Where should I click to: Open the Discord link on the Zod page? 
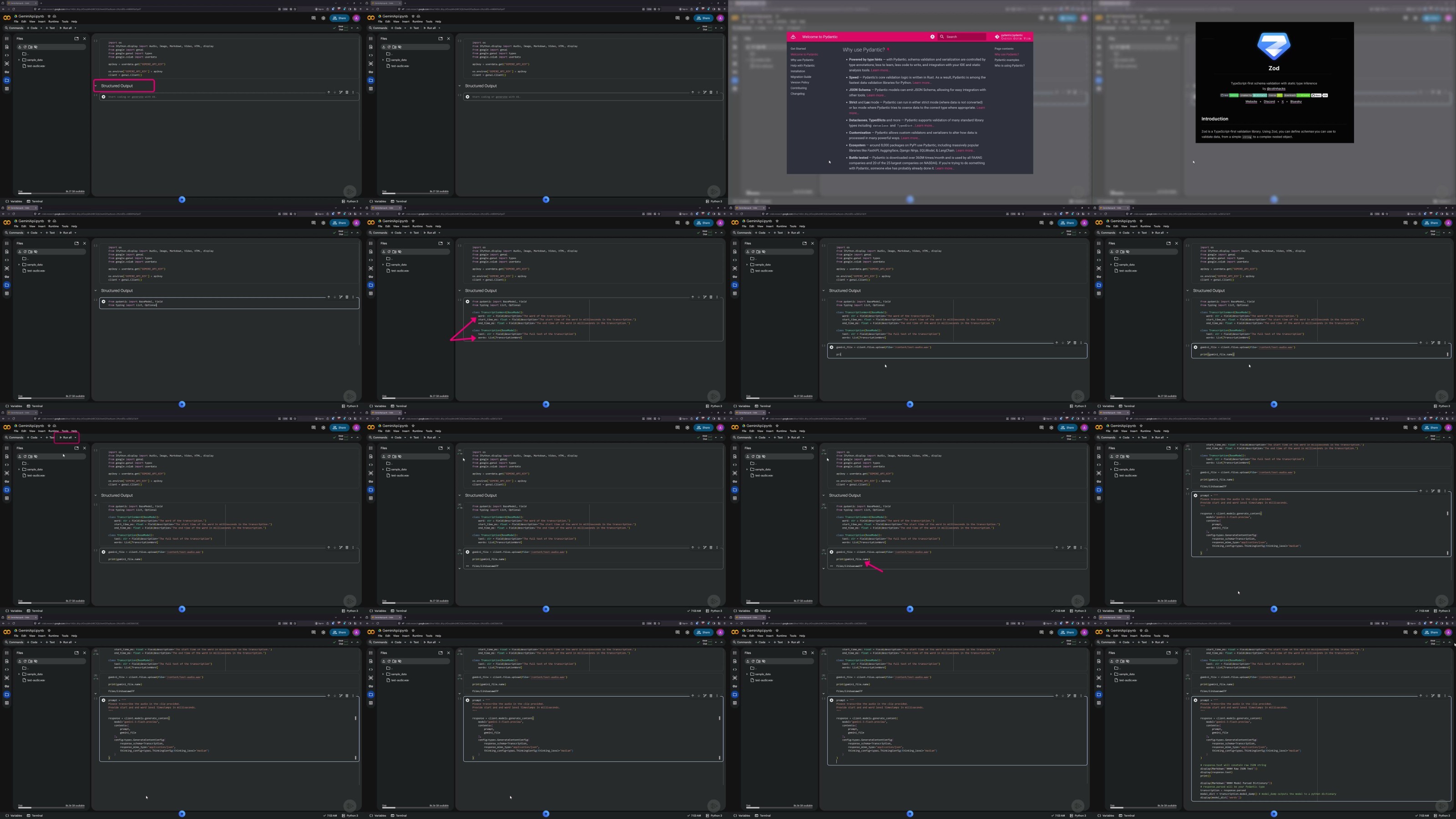1269,102
